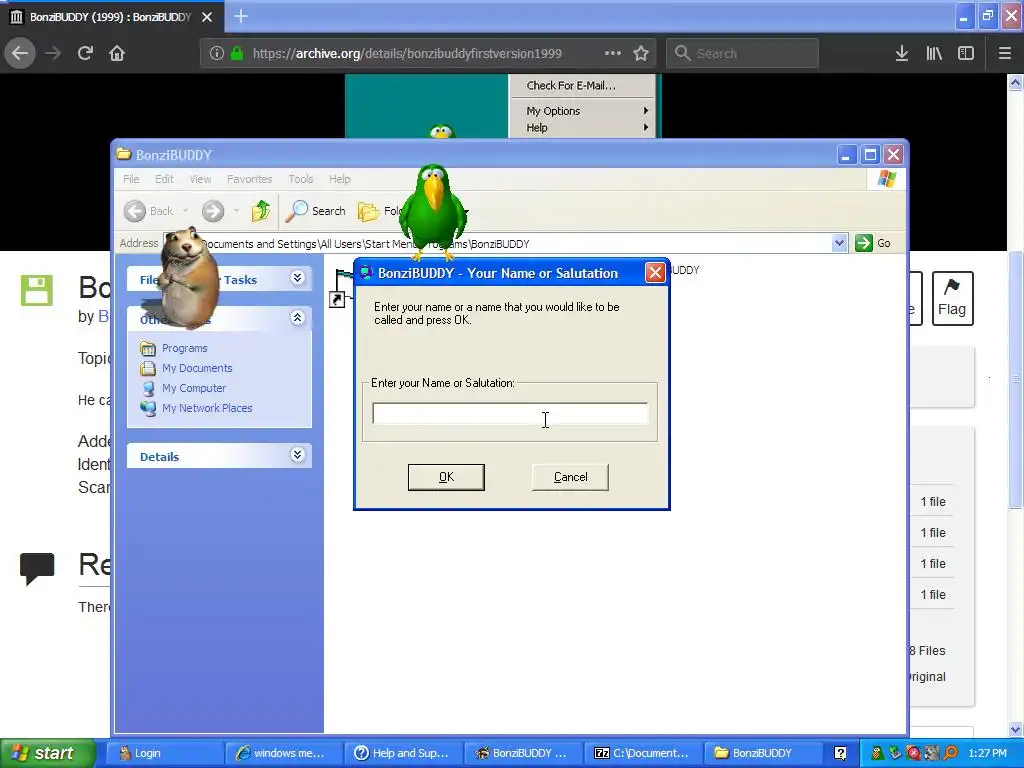1024x768 pixels.
Task: Click orange magnifier system tray icon
Action: click(950, 753)
